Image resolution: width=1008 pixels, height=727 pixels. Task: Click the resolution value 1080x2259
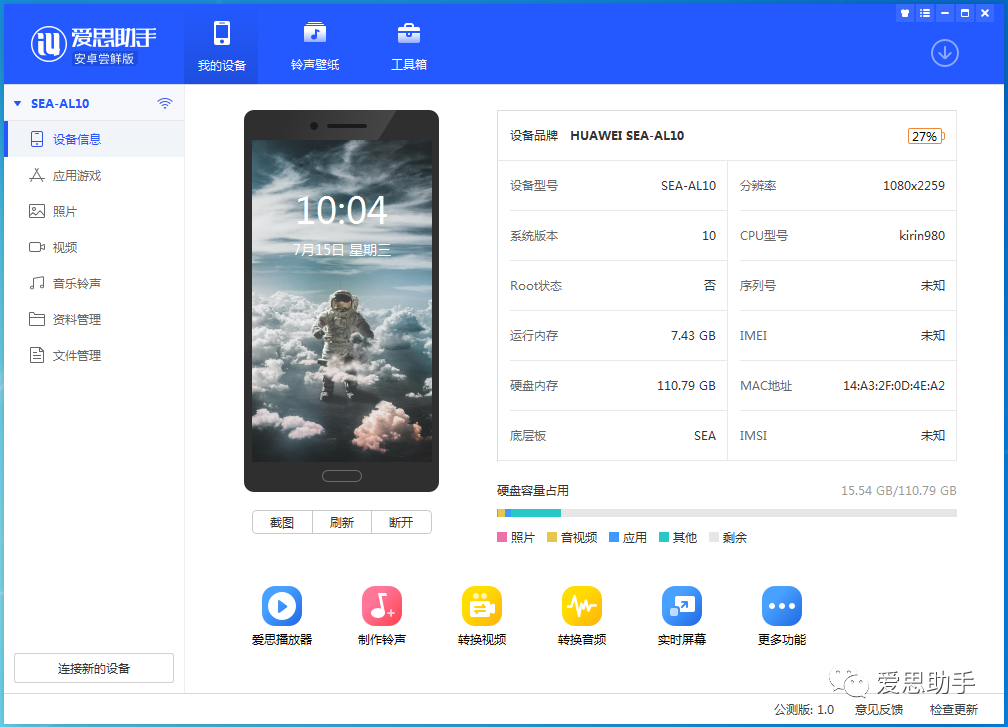pyautogui.click(x=914, y=186)
